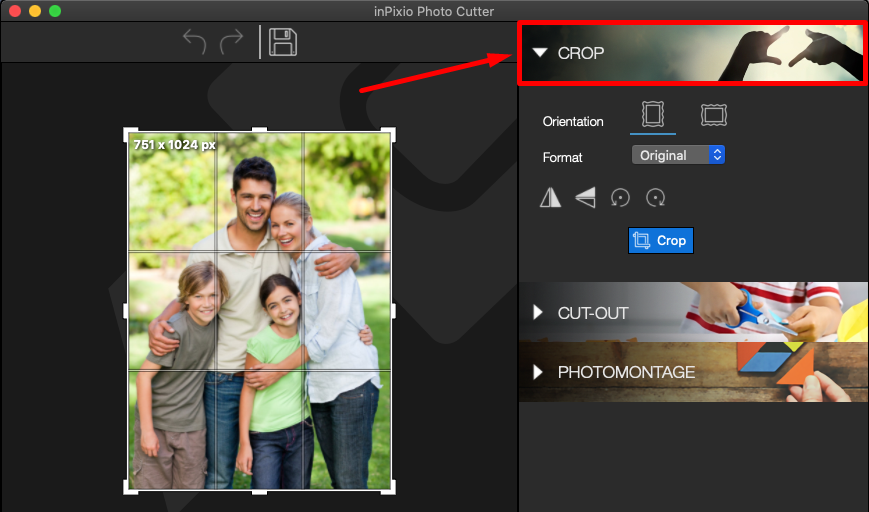The height and width of the screenshot is (512, 869).
Task: Select the top-right crop corner handle
Action: (x=389, y=135)
